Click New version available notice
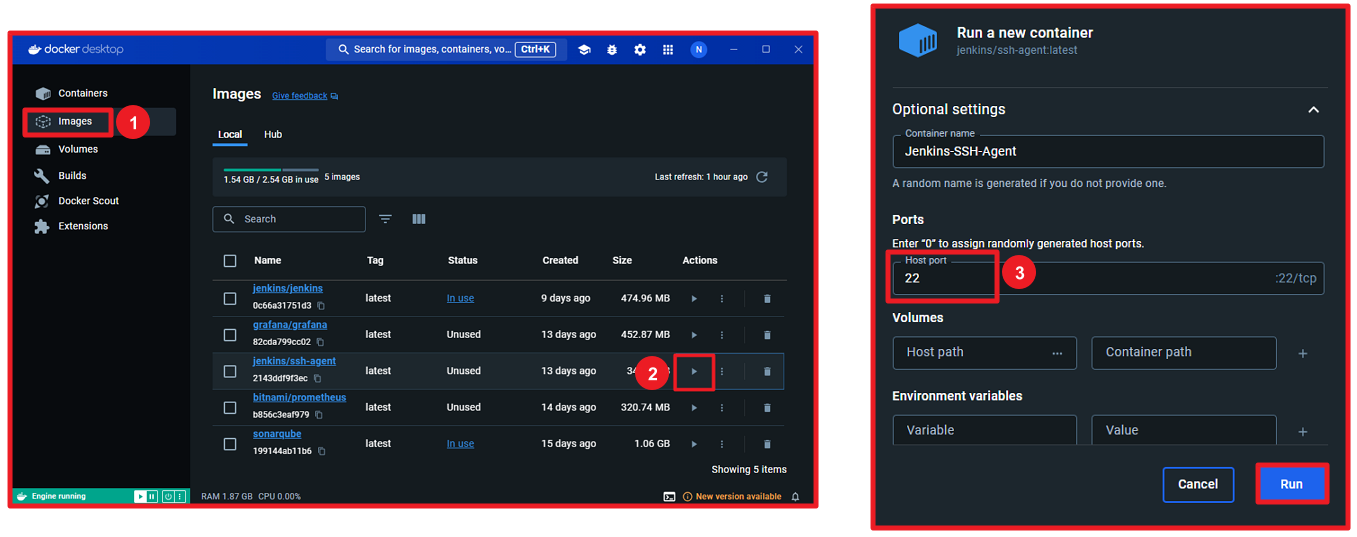 [x=738, y=496]
